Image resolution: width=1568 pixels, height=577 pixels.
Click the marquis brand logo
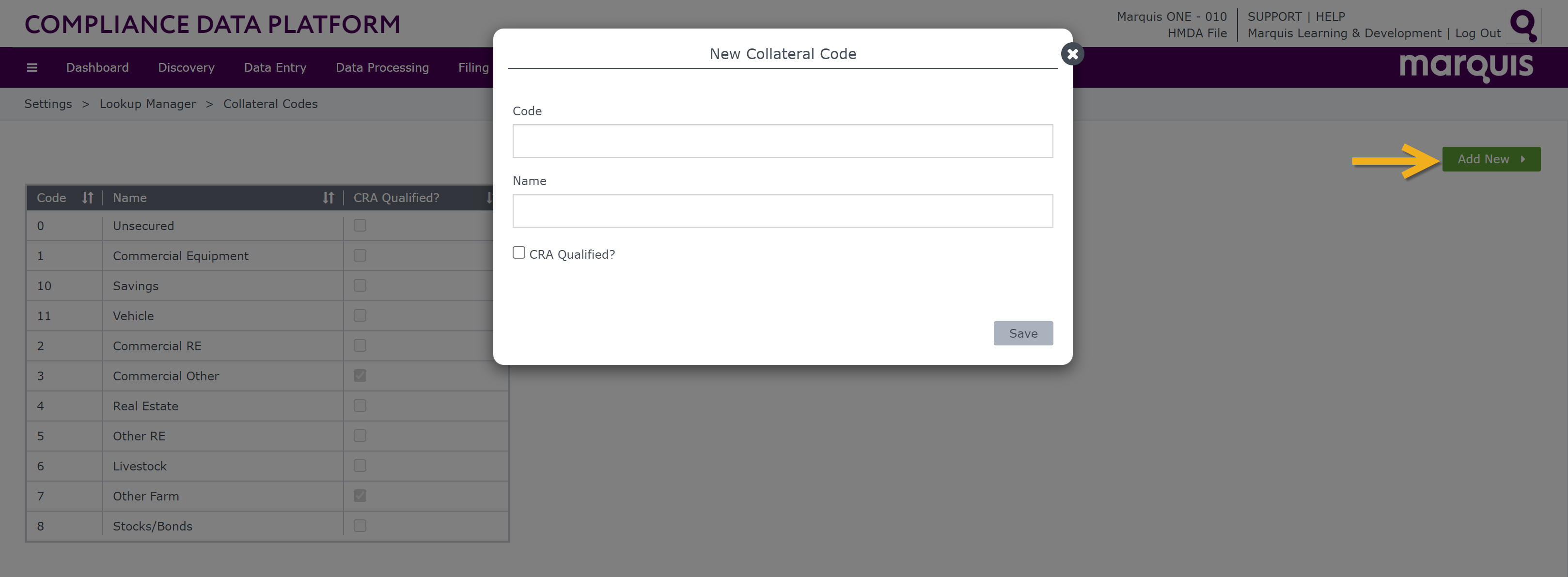coord(1466,67)
